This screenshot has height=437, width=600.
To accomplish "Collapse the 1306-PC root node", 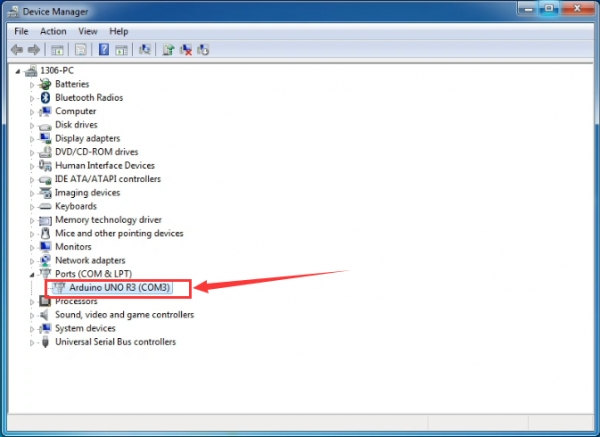I will 19,71.
